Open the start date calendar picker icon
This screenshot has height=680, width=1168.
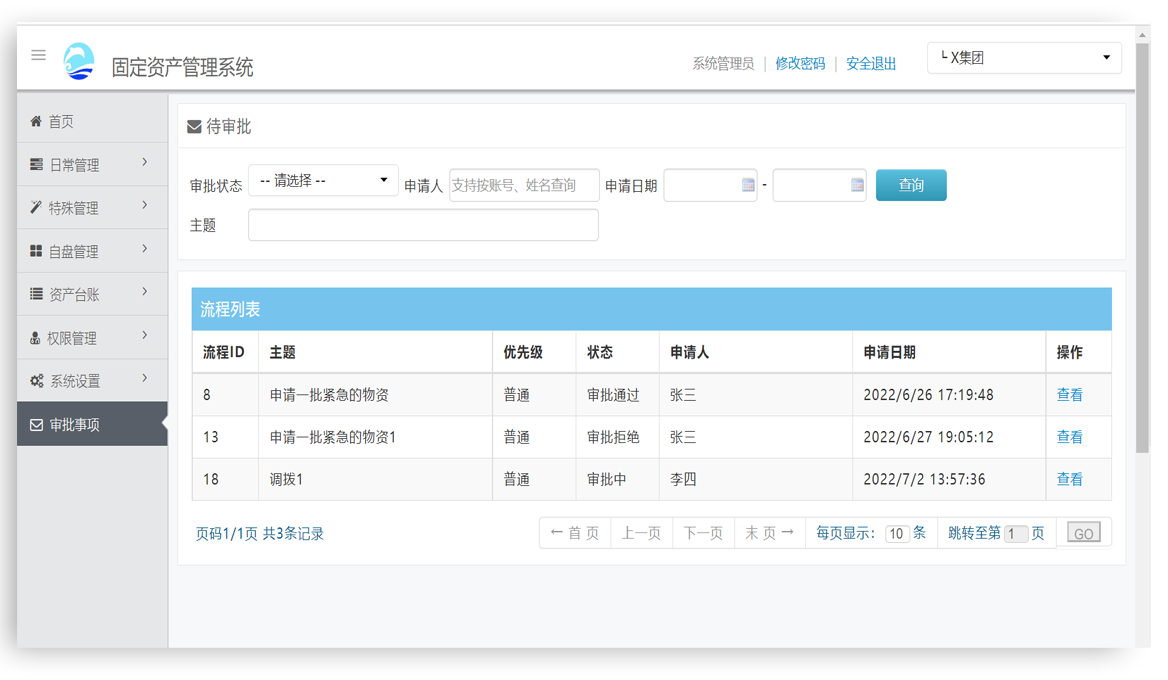click(x=745, y=185)
